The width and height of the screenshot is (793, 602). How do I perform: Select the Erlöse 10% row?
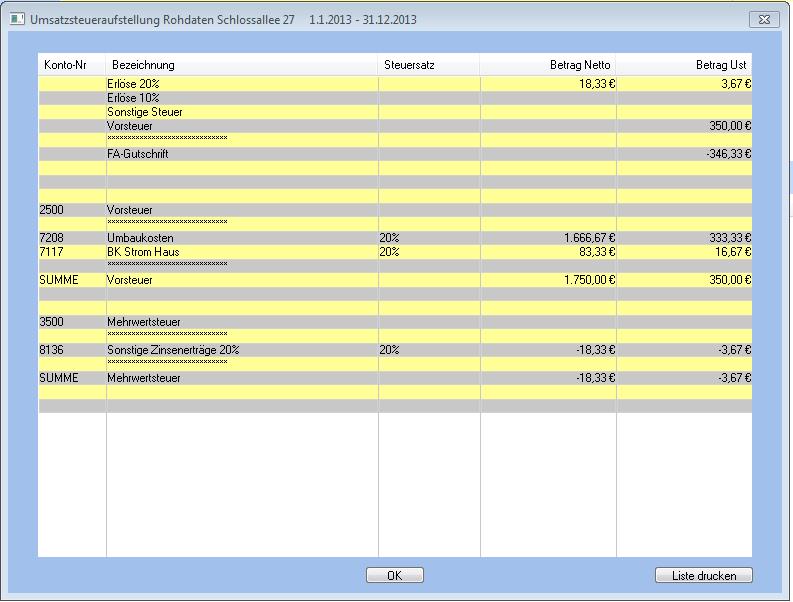pyautogui.click(x=133, y=98)
